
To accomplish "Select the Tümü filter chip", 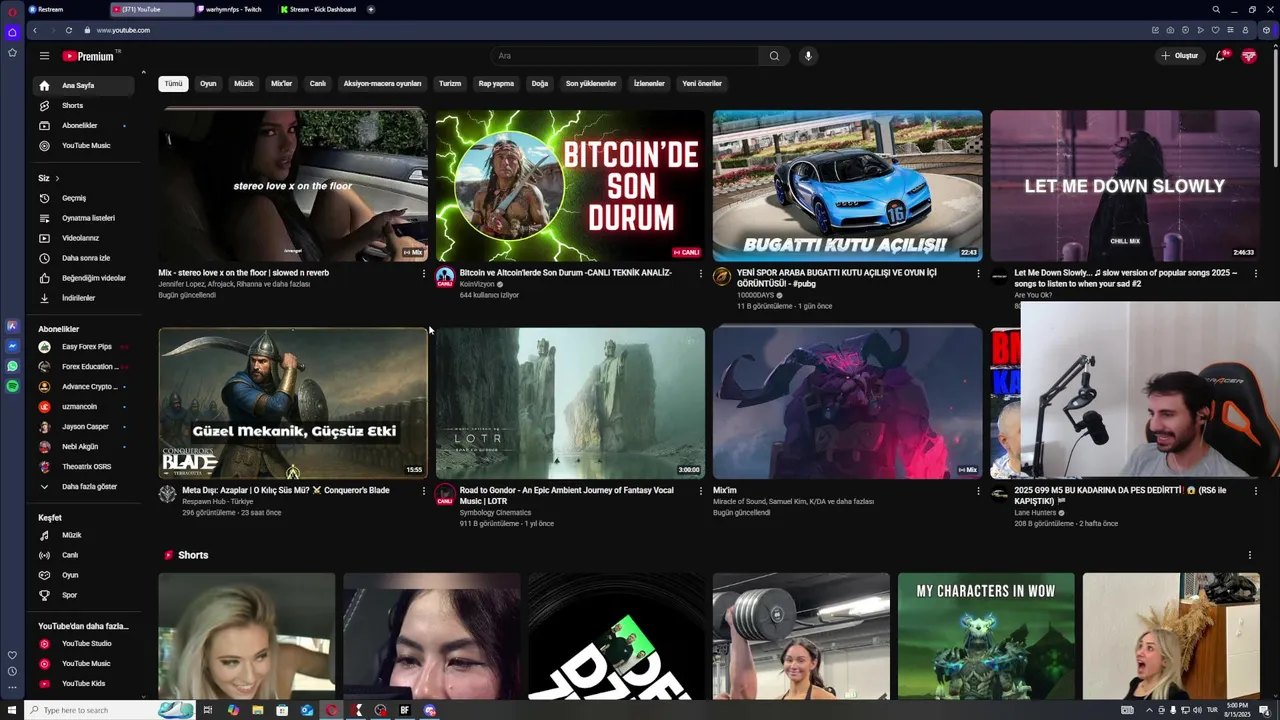I will [x=173, y=84].
